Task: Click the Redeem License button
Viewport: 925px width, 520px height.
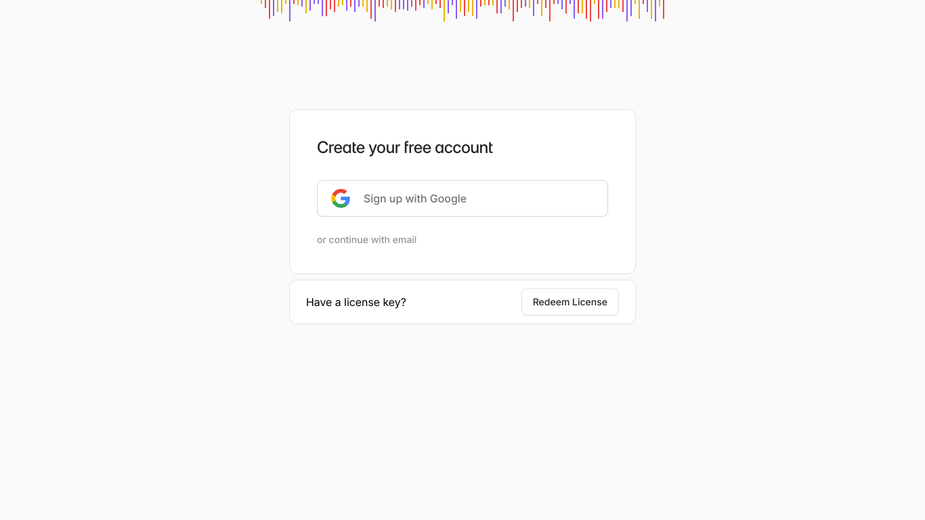Action: pos(569,302)
